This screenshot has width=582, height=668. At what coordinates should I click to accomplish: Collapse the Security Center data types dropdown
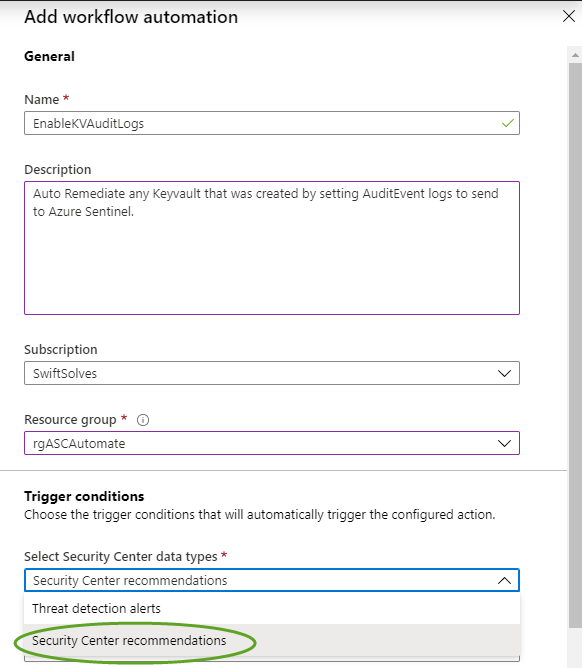(504, 580)
